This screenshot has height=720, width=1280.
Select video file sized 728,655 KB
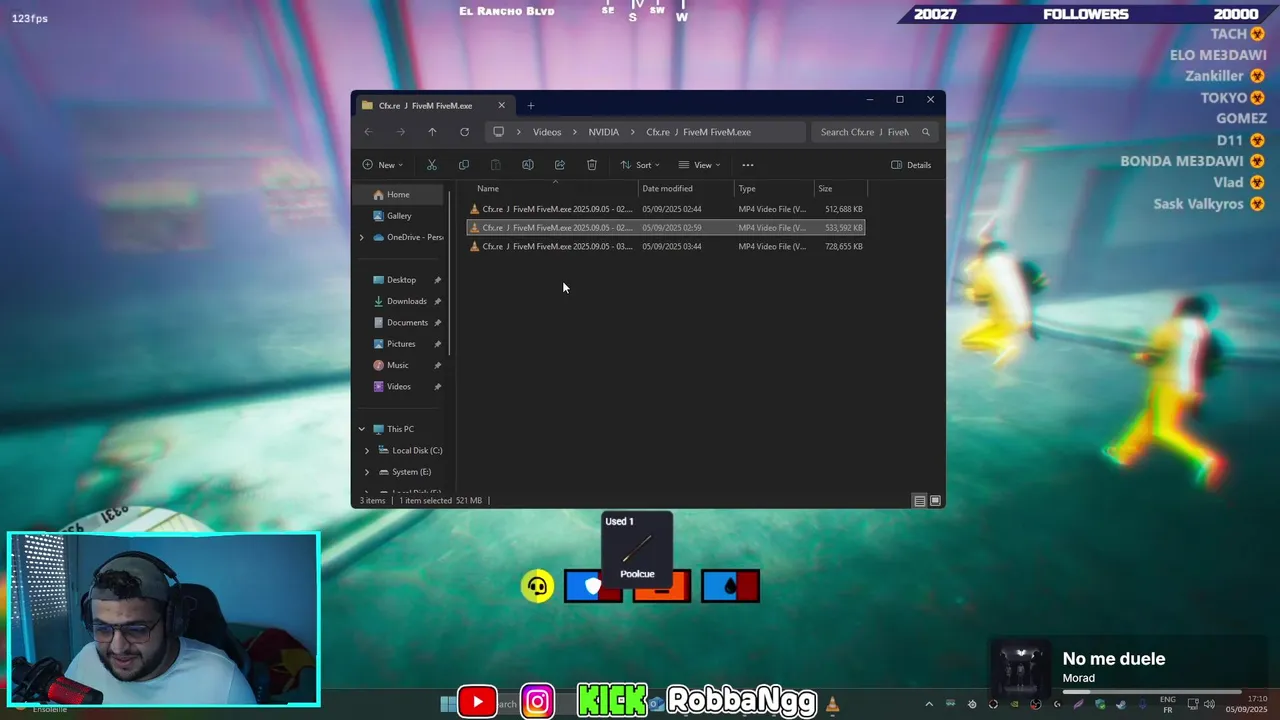tap(666, 246)
